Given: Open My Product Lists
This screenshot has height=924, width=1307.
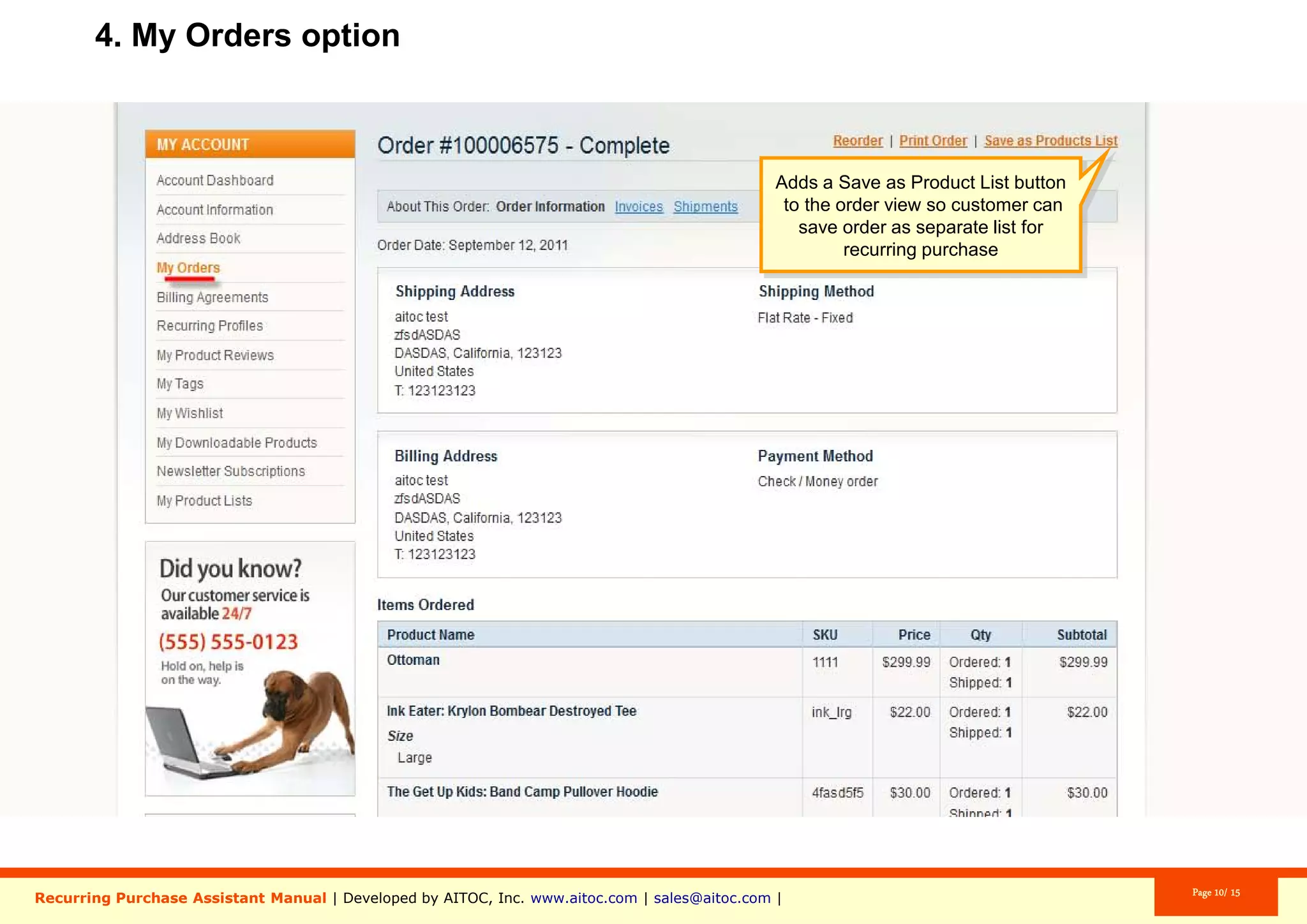Looking at the screenshot, I should 204,501.
